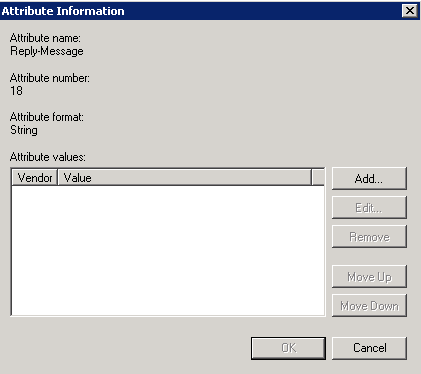Close the Attribute Information window
The height and width of the screenshot is (374, 421).
410,11
